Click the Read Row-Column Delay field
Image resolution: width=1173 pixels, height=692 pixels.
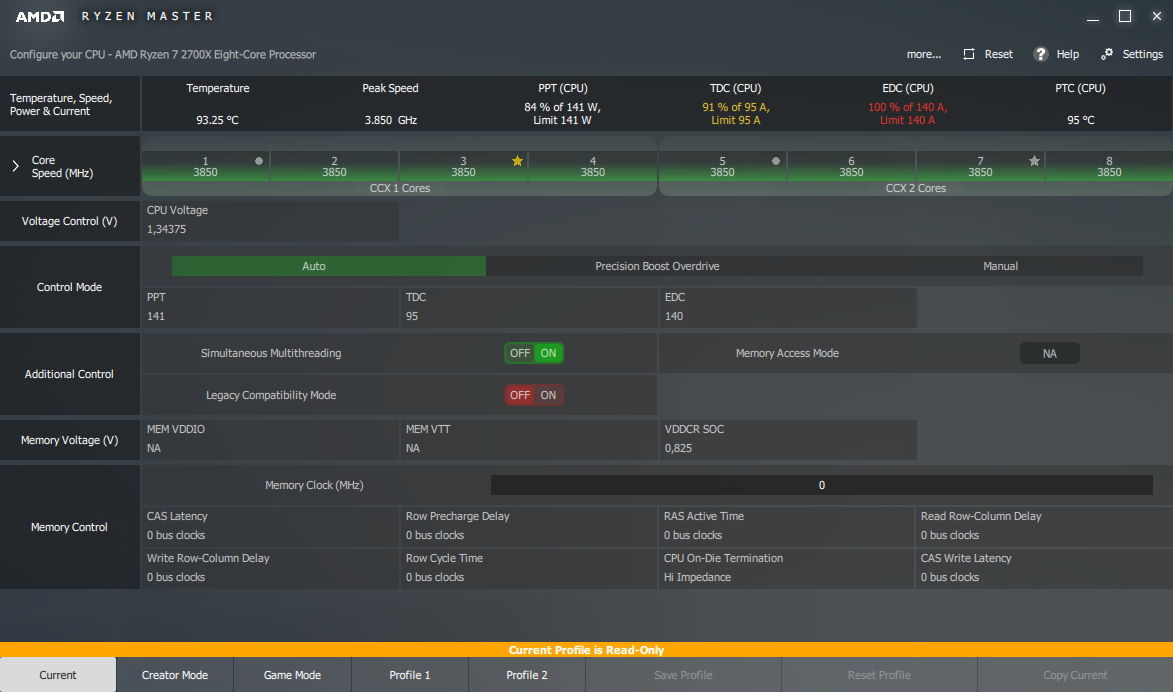click(x=1044, y=526)
